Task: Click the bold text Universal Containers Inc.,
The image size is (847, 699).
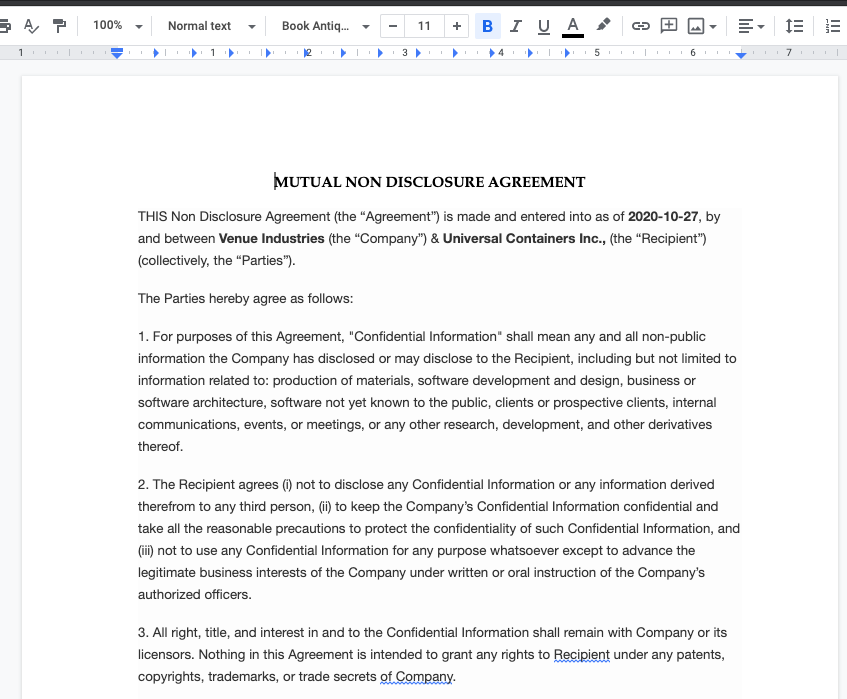Action: click(525, 239)
